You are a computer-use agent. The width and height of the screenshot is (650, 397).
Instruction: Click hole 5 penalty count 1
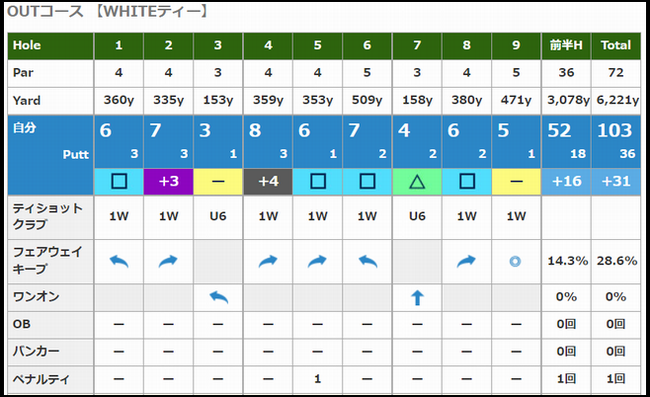318,379
